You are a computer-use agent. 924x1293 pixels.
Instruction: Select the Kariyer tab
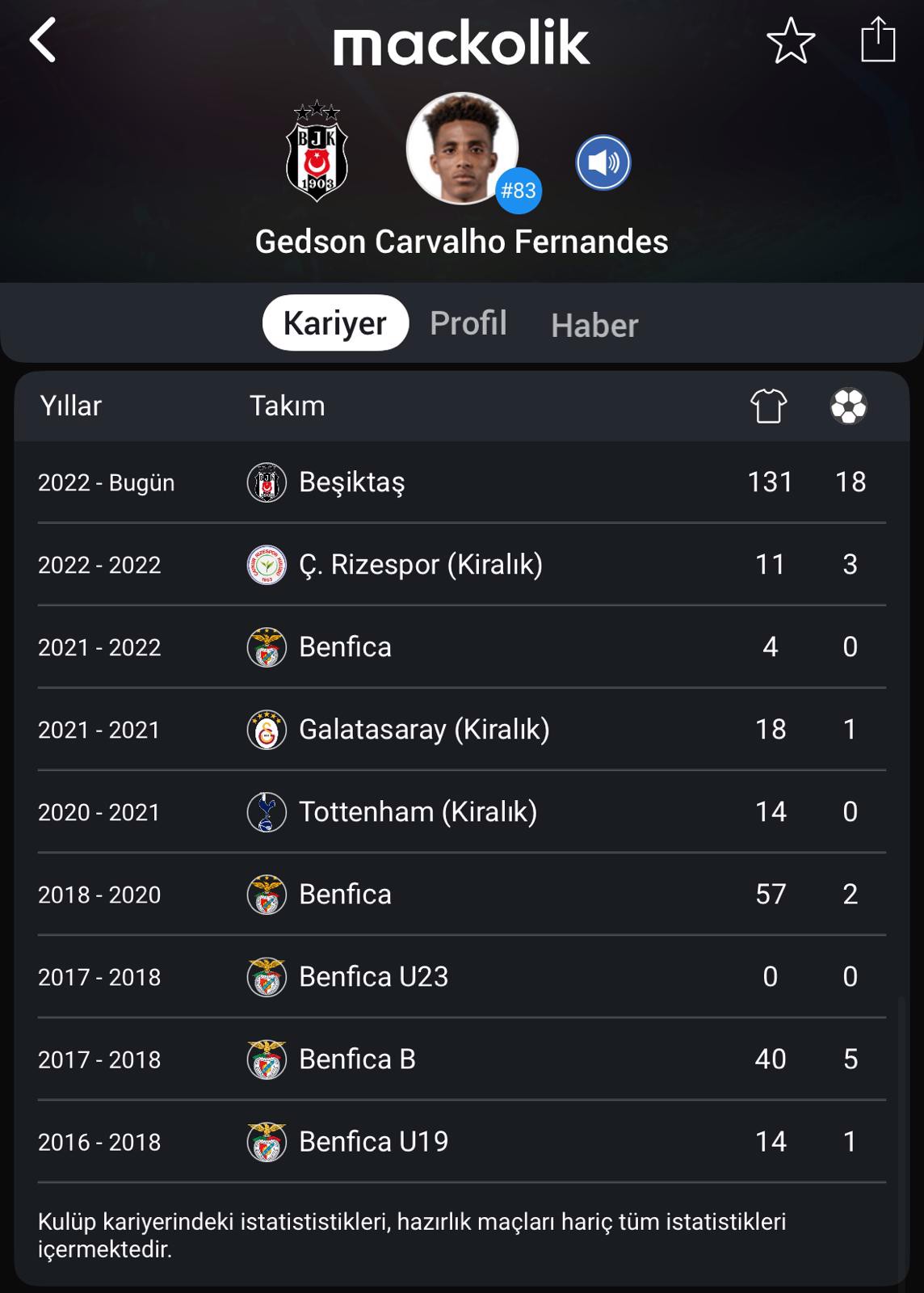point(335,322)
